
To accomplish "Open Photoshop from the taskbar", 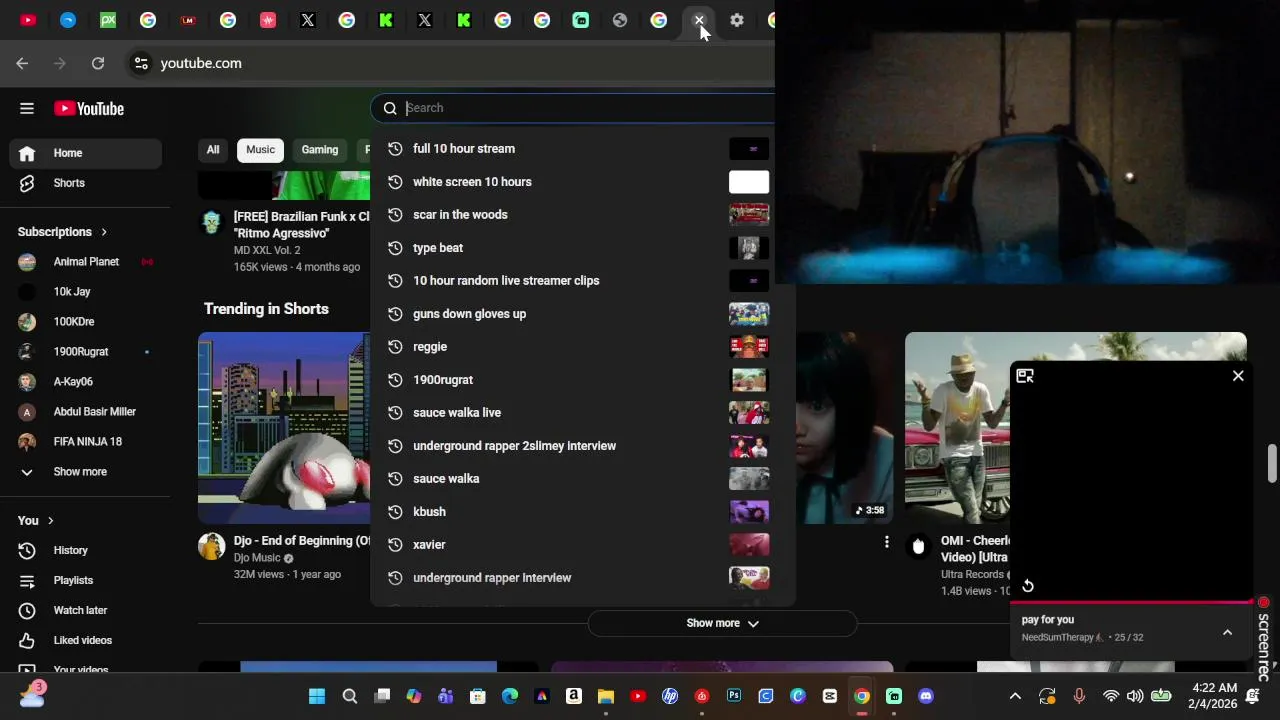I will pyautogui.click(x=734, y=696).
